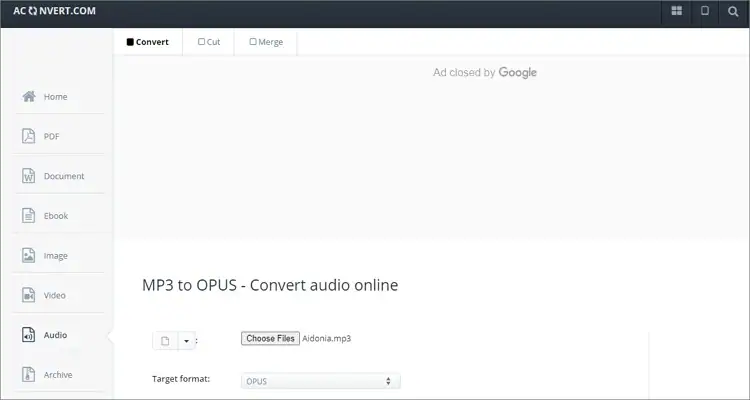Click the Video camera icon in sidebar
Screen dimensions: 750x400
tap(29, 295)
